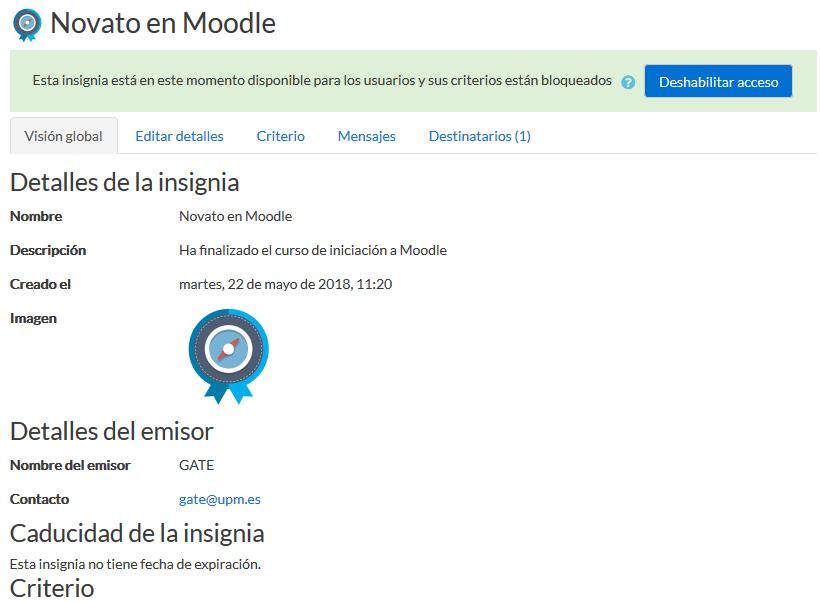Click the 'Nombre del emisor' label
This screenshot has height=602, width=820.
71,465
